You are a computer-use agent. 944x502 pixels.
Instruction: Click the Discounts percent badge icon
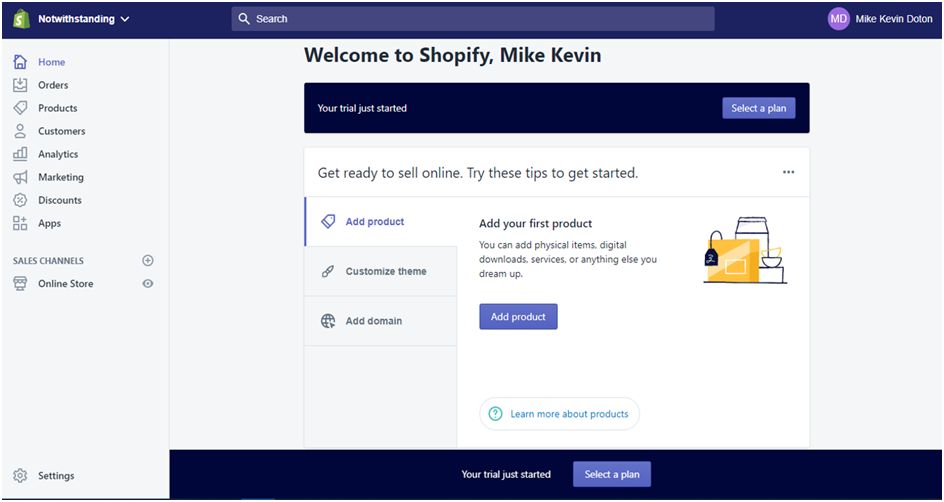(x=20, y=200)
